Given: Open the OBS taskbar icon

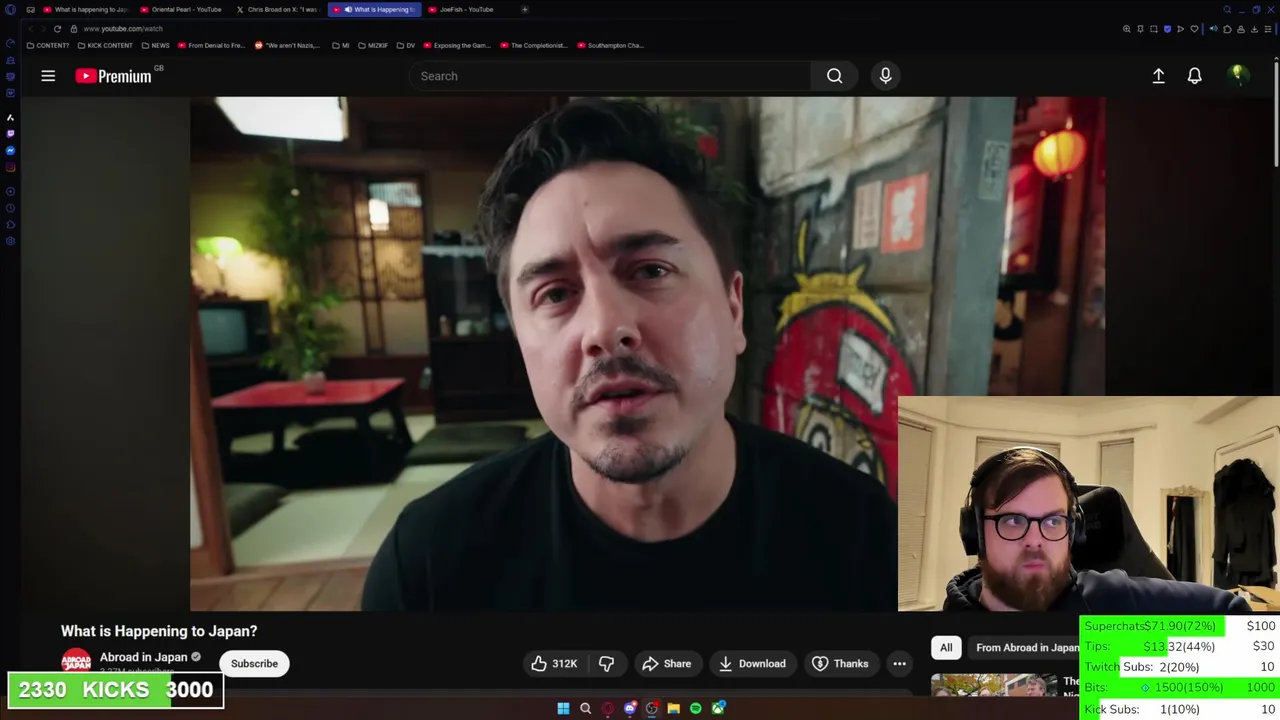Looking at the screenshot, I should 652,708.
